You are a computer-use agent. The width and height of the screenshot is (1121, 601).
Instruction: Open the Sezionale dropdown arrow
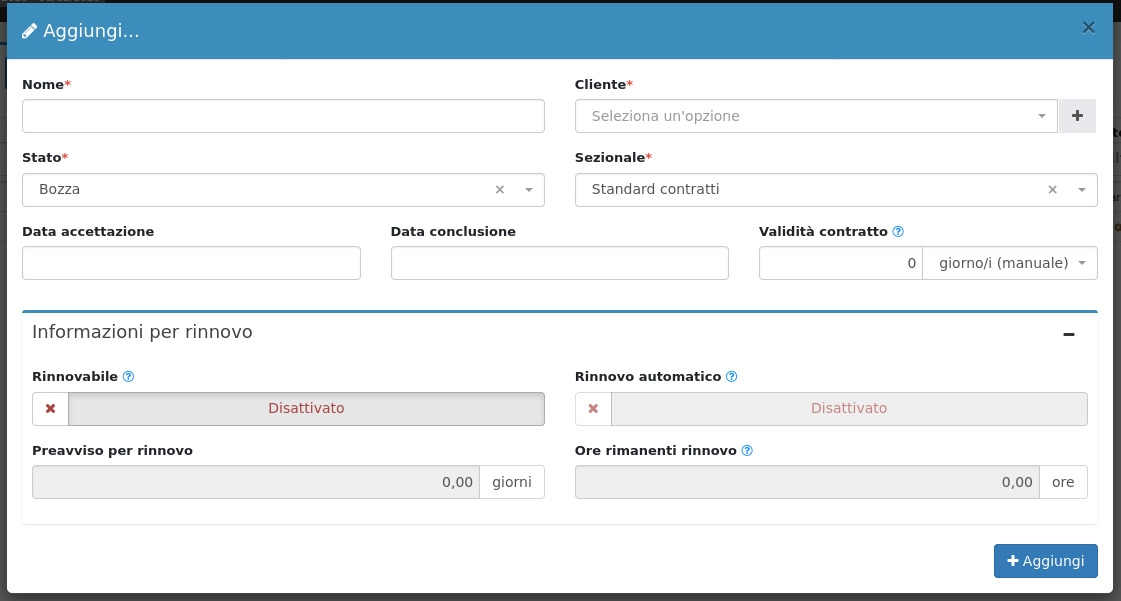click(x=1082, y=190)
